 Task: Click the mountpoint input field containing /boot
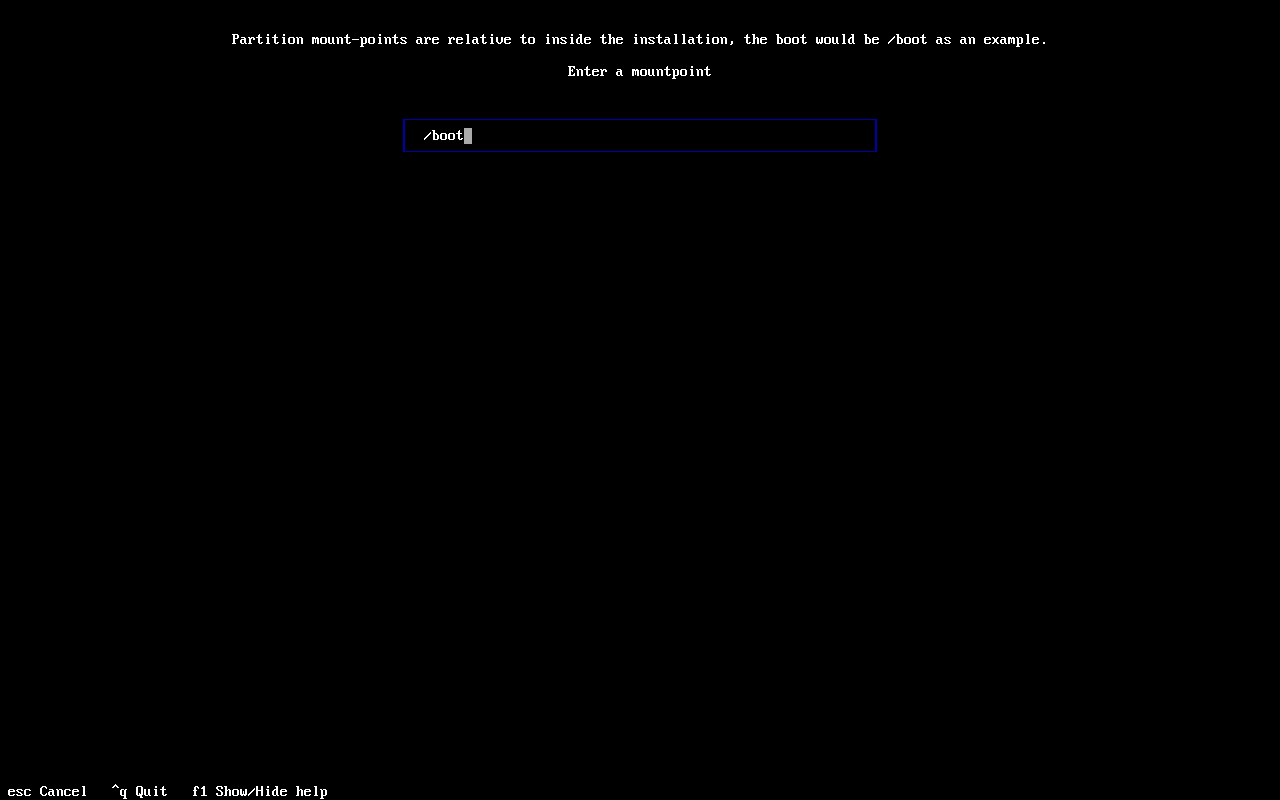pyautogui.click(x=640, y=135)
